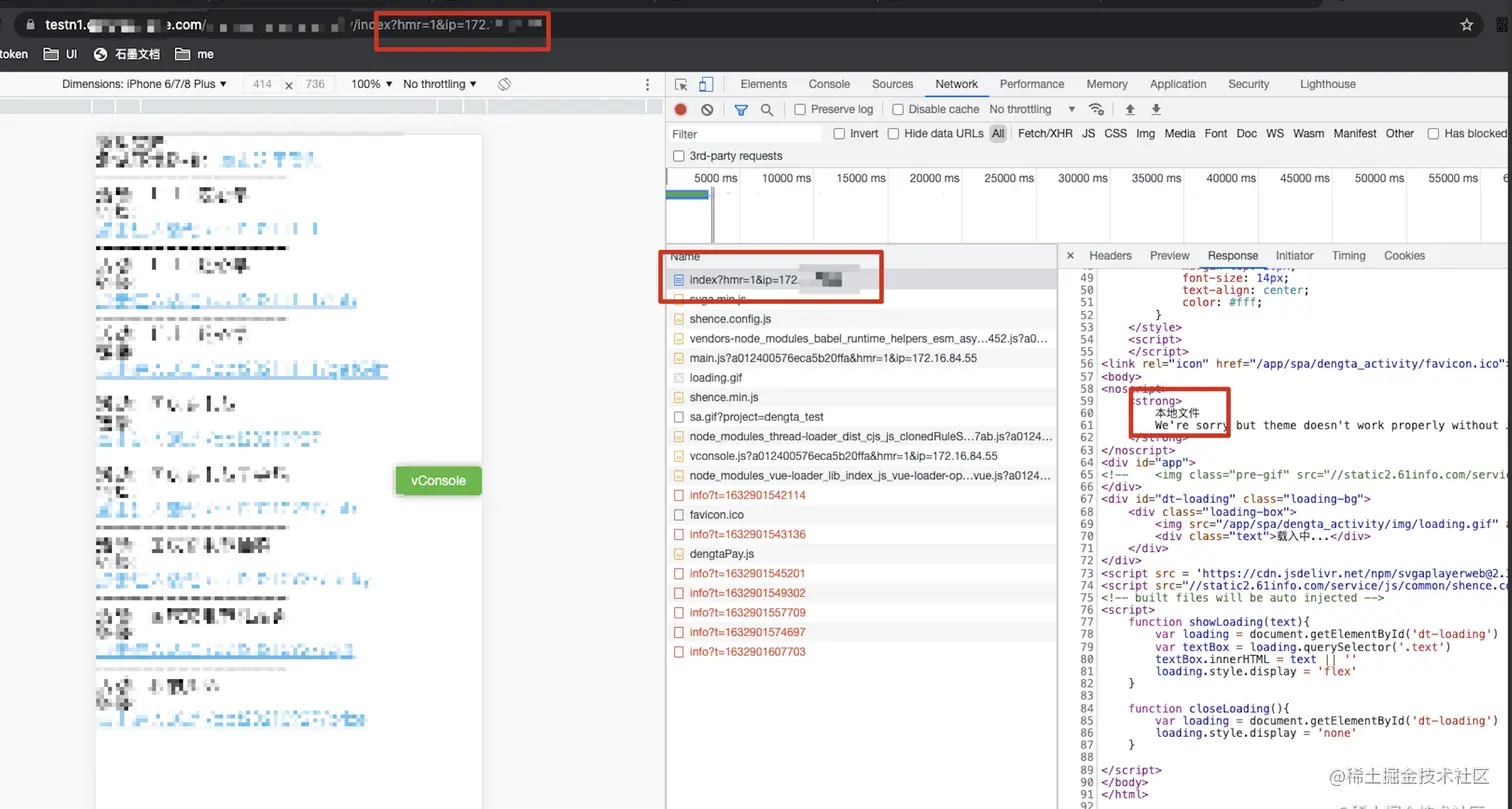
Task: Select the All request type filter
Action: point(998,134)
